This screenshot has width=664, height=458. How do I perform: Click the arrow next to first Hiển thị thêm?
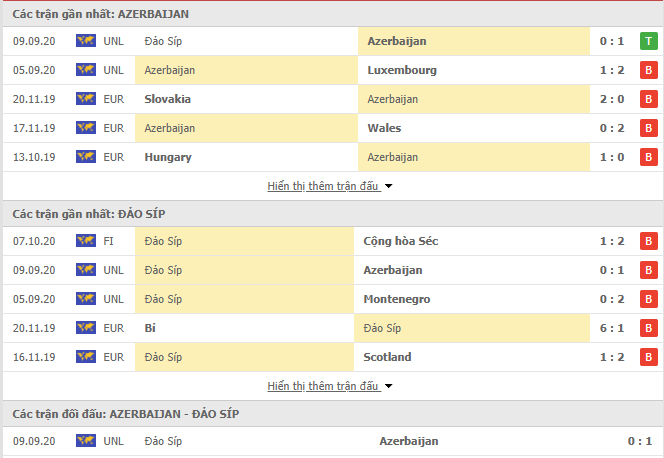pyautogui.click(x=388, y=186)
